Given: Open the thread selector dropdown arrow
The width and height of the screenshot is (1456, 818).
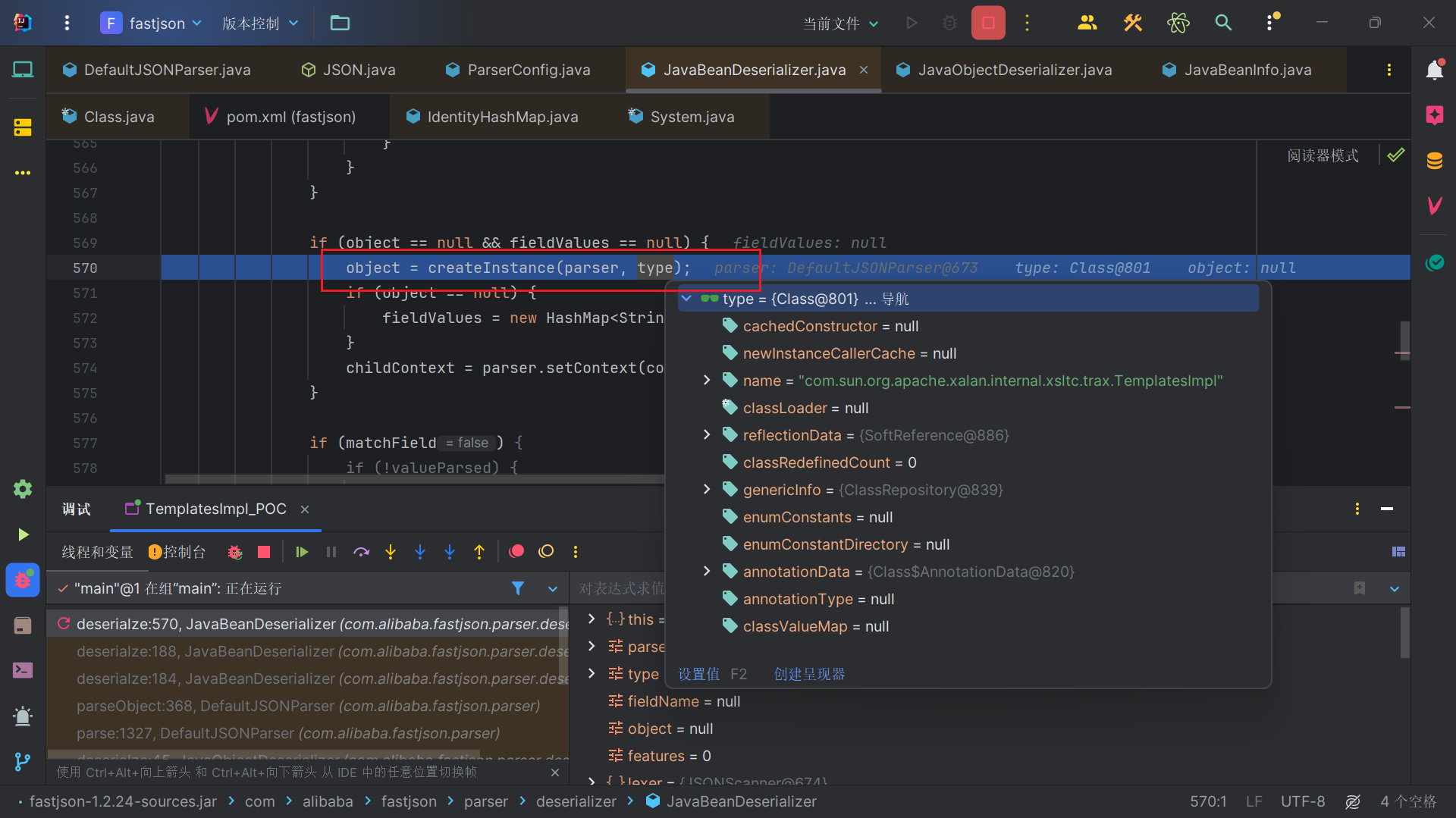Looking at the screenshot, I should (553, 588).
